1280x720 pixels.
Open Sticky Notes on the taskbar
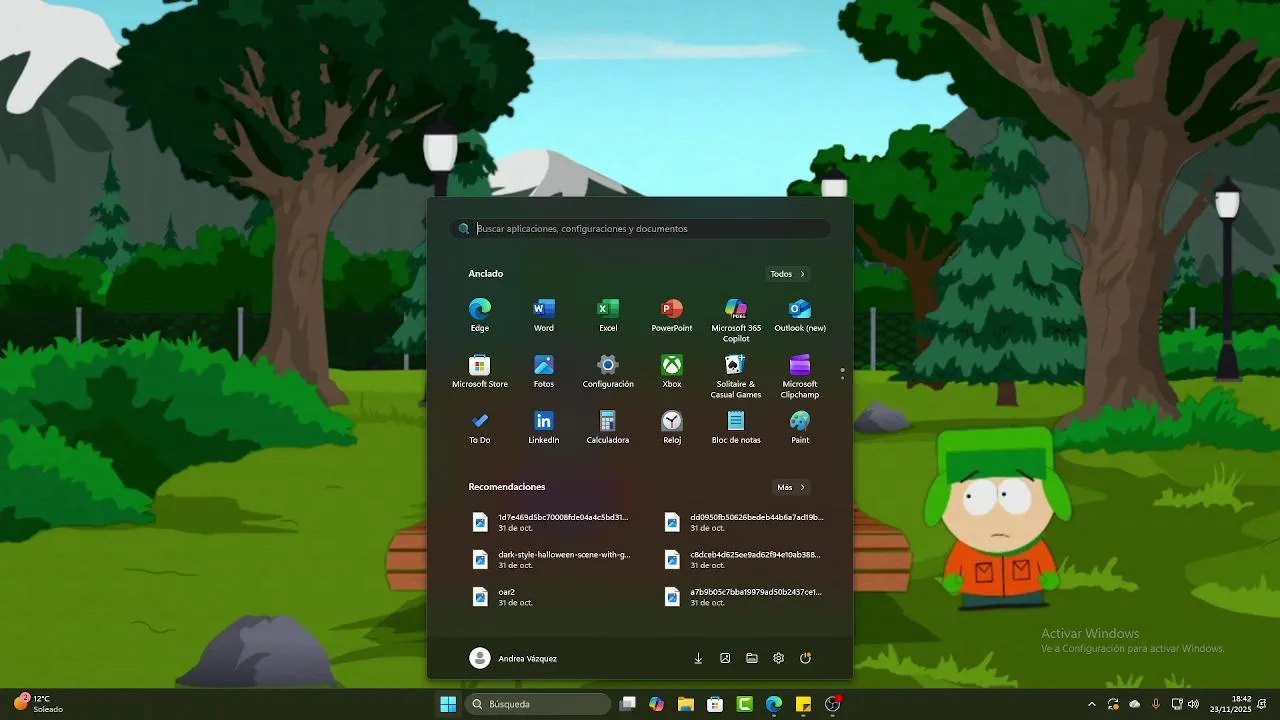click(x=803, y=704)
